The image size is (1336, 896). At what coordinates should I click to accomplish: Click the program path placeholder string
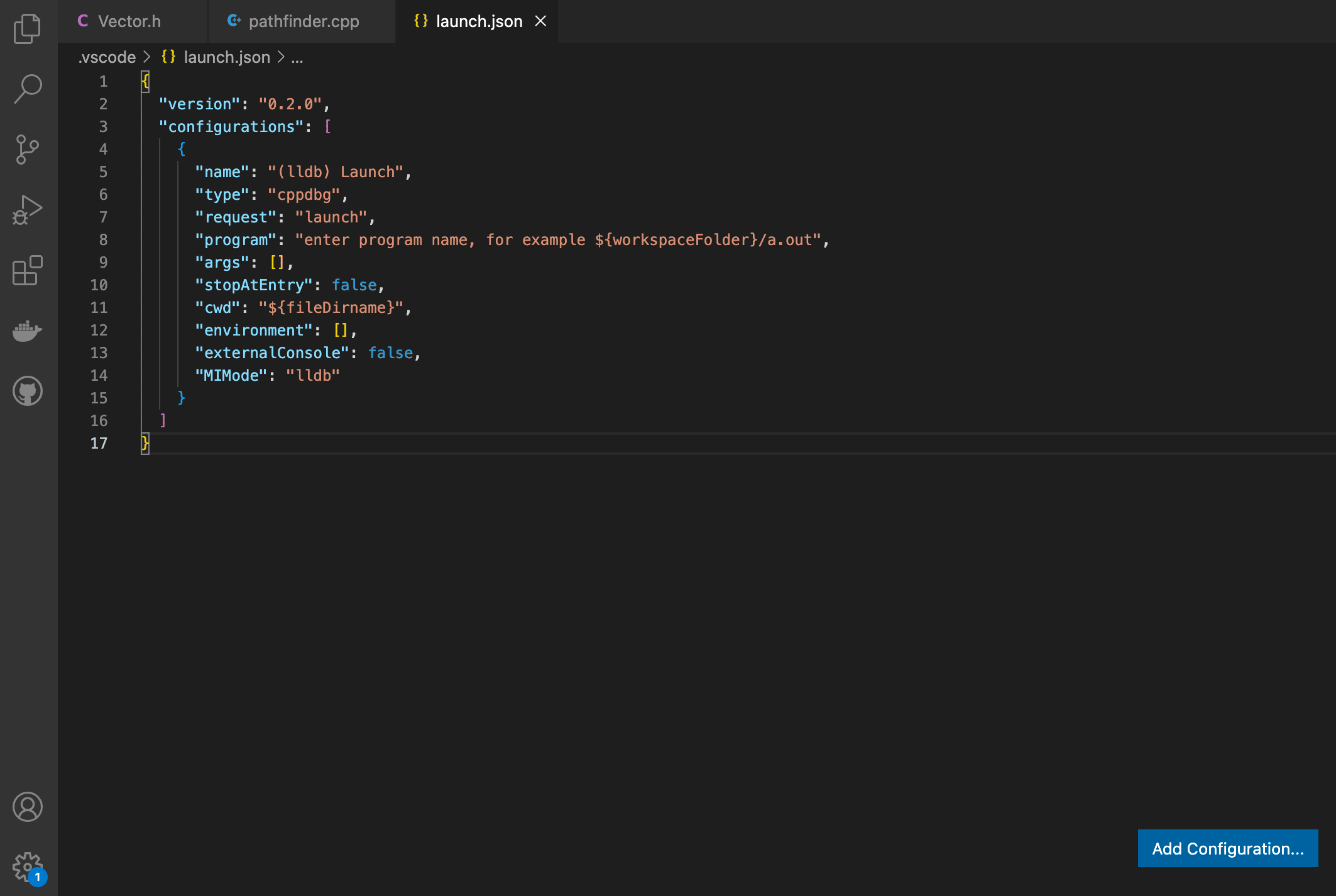(x=559, y=240)
